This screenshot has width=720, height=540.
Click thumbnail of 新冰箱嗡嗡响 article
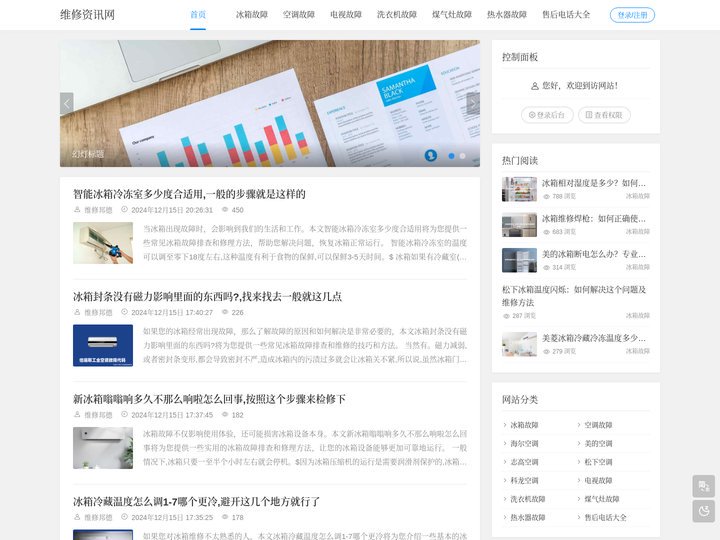point(103,448)
